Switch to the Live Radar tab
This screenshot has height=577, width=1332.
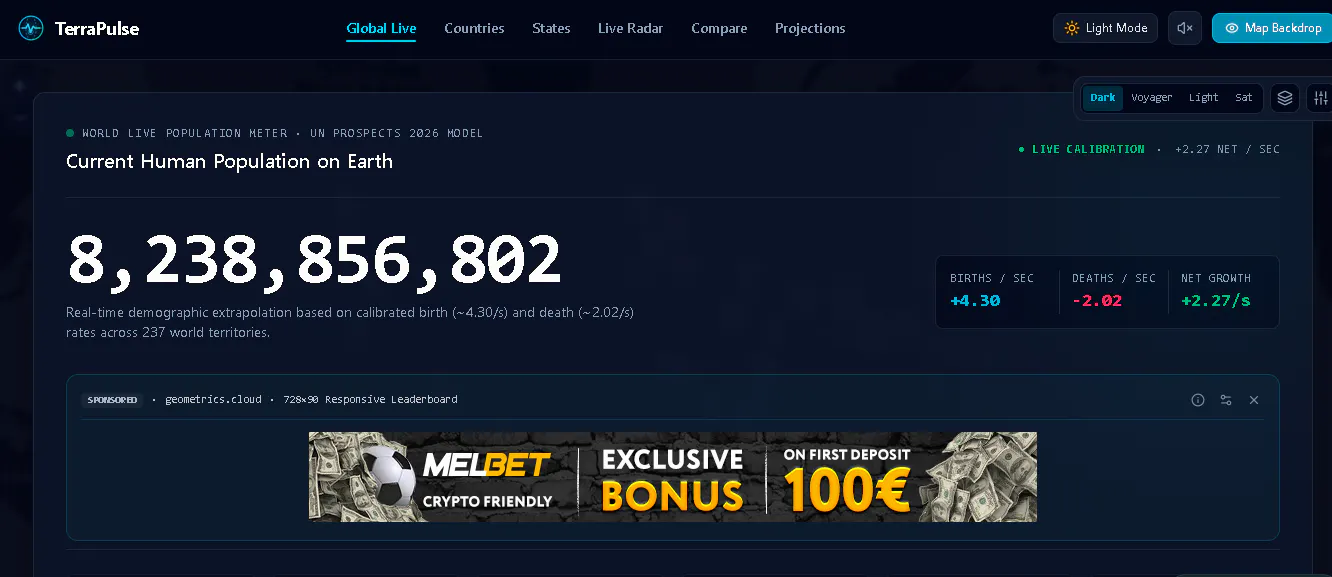point(630,28)
